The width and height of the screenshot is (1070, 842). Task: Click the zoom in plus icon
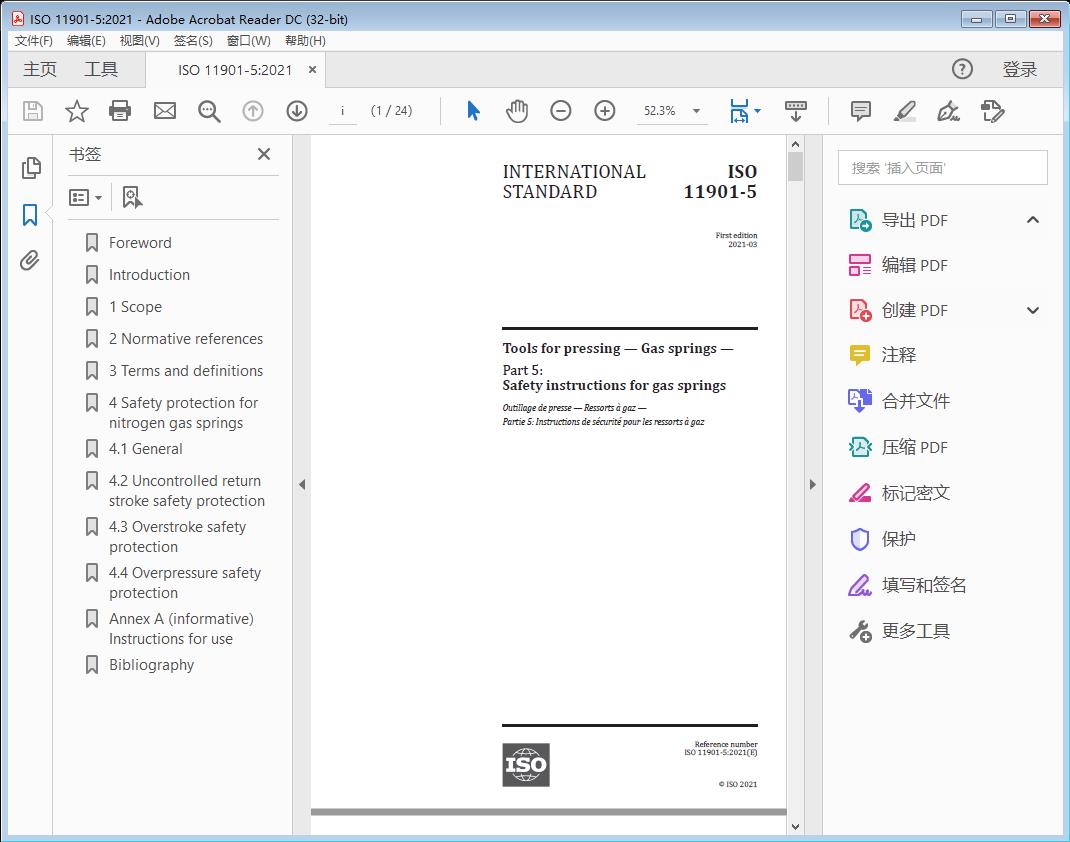click(x=605, y=111)
